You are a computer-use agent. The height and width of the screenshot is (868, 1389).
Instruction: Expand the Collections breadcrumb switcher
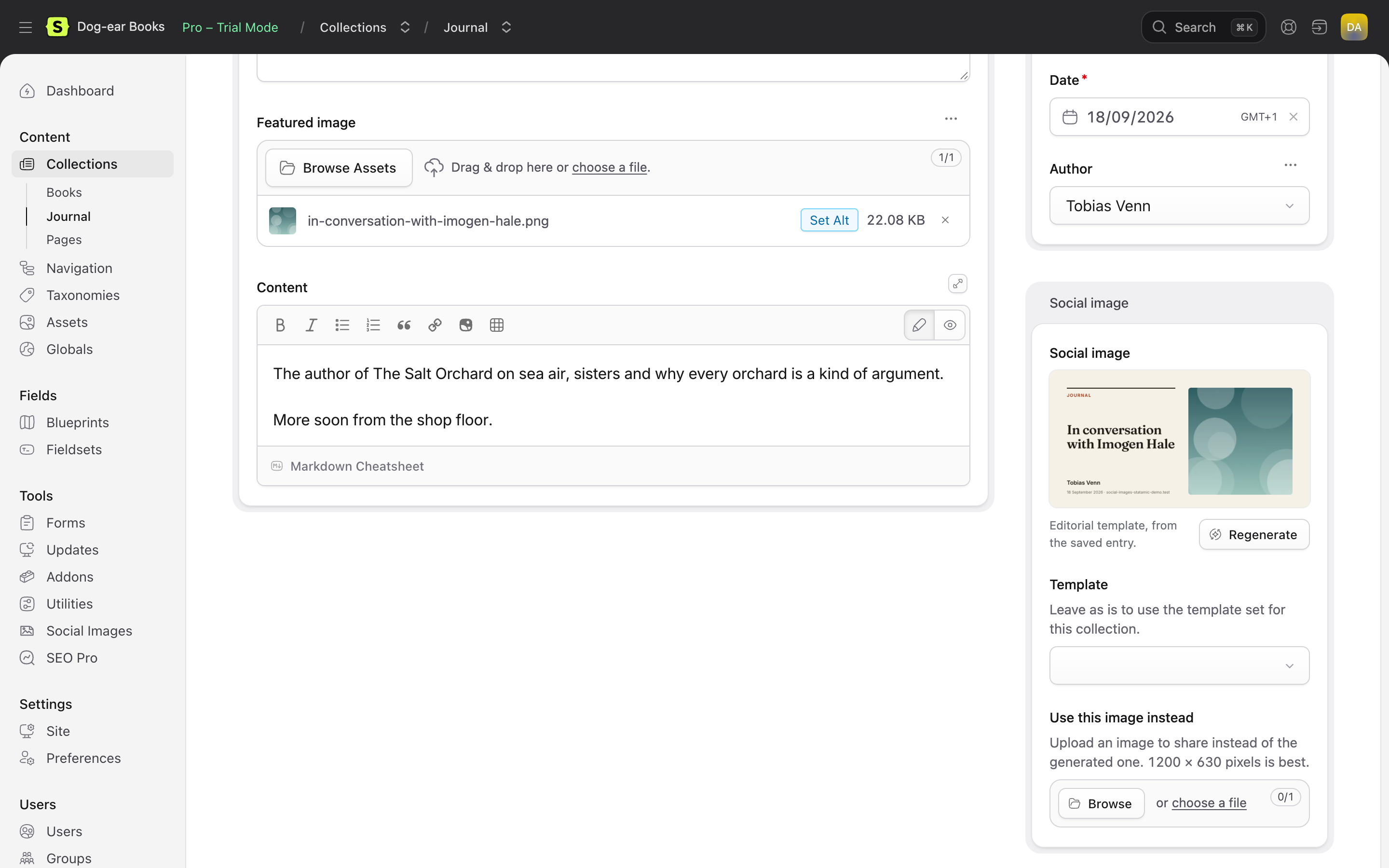pyautogui.click(x=405, y=27)
